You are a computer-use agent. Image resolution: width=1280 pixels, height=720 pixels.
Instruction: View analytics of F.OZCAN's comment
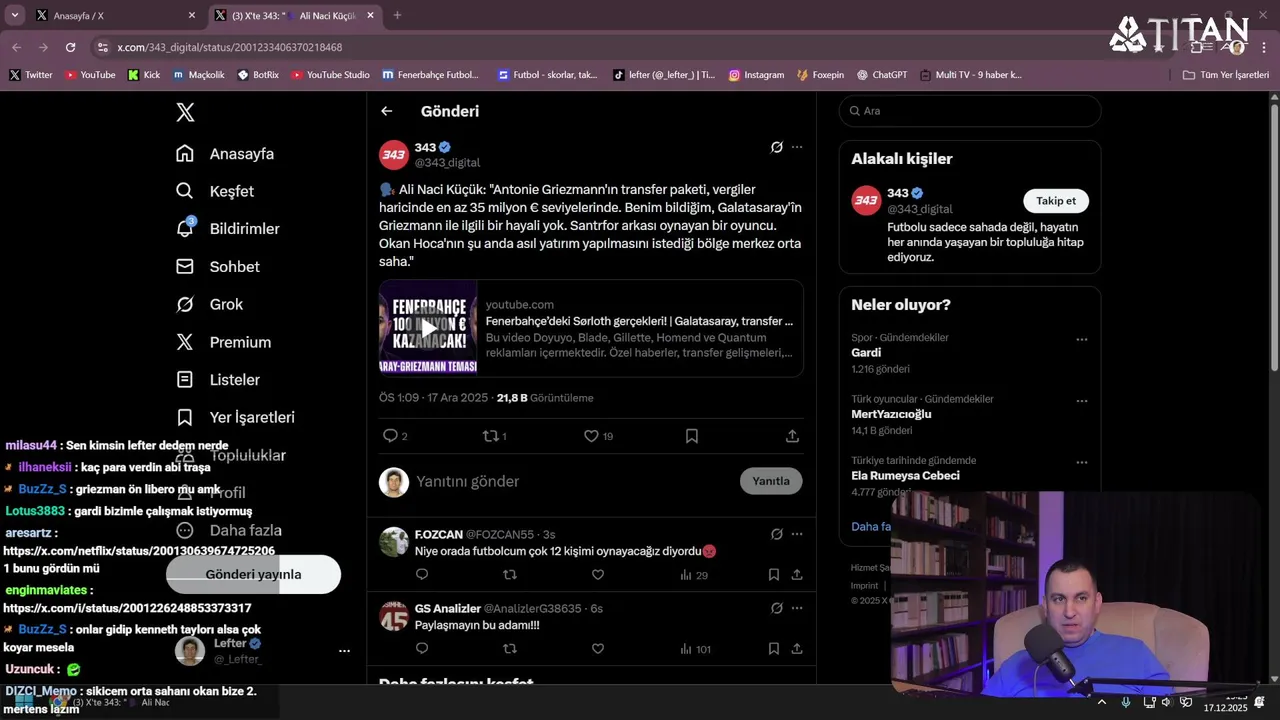pyautogui.click(x=693, y=575)
